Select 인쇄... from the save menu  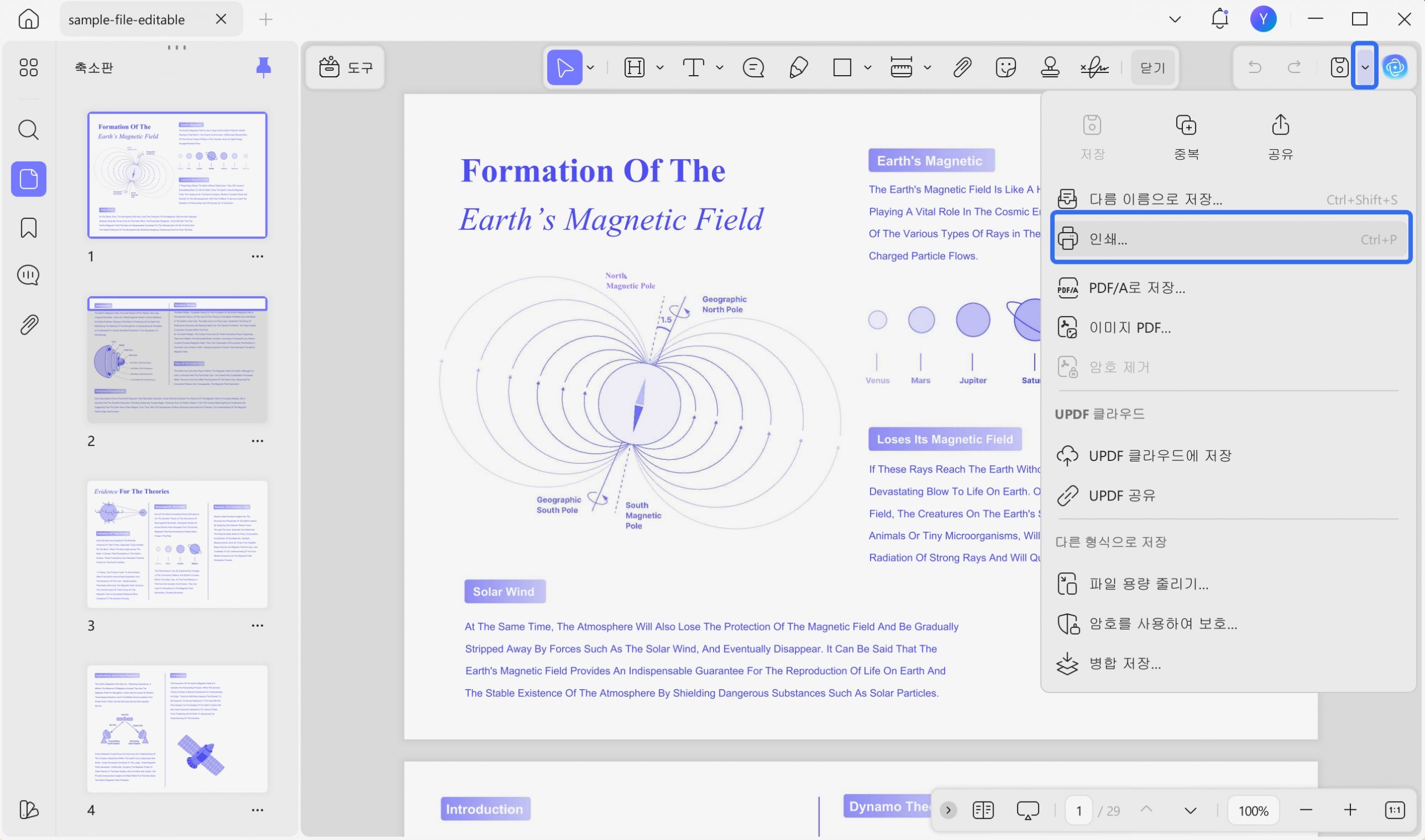(x=1231, y=239)
